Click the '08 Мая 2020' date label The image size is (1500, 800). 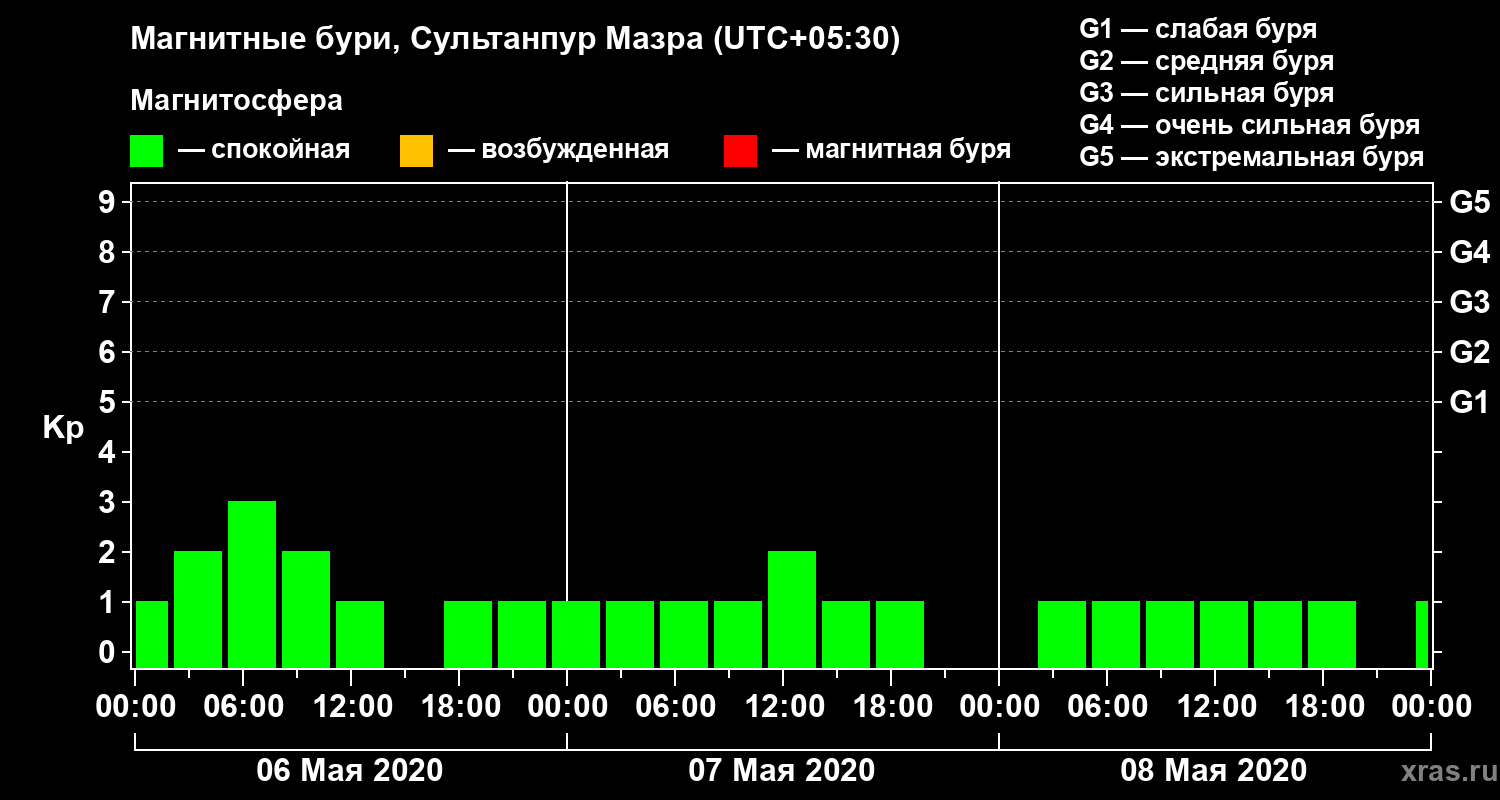pyautogui.click(x=1213, y=771)
